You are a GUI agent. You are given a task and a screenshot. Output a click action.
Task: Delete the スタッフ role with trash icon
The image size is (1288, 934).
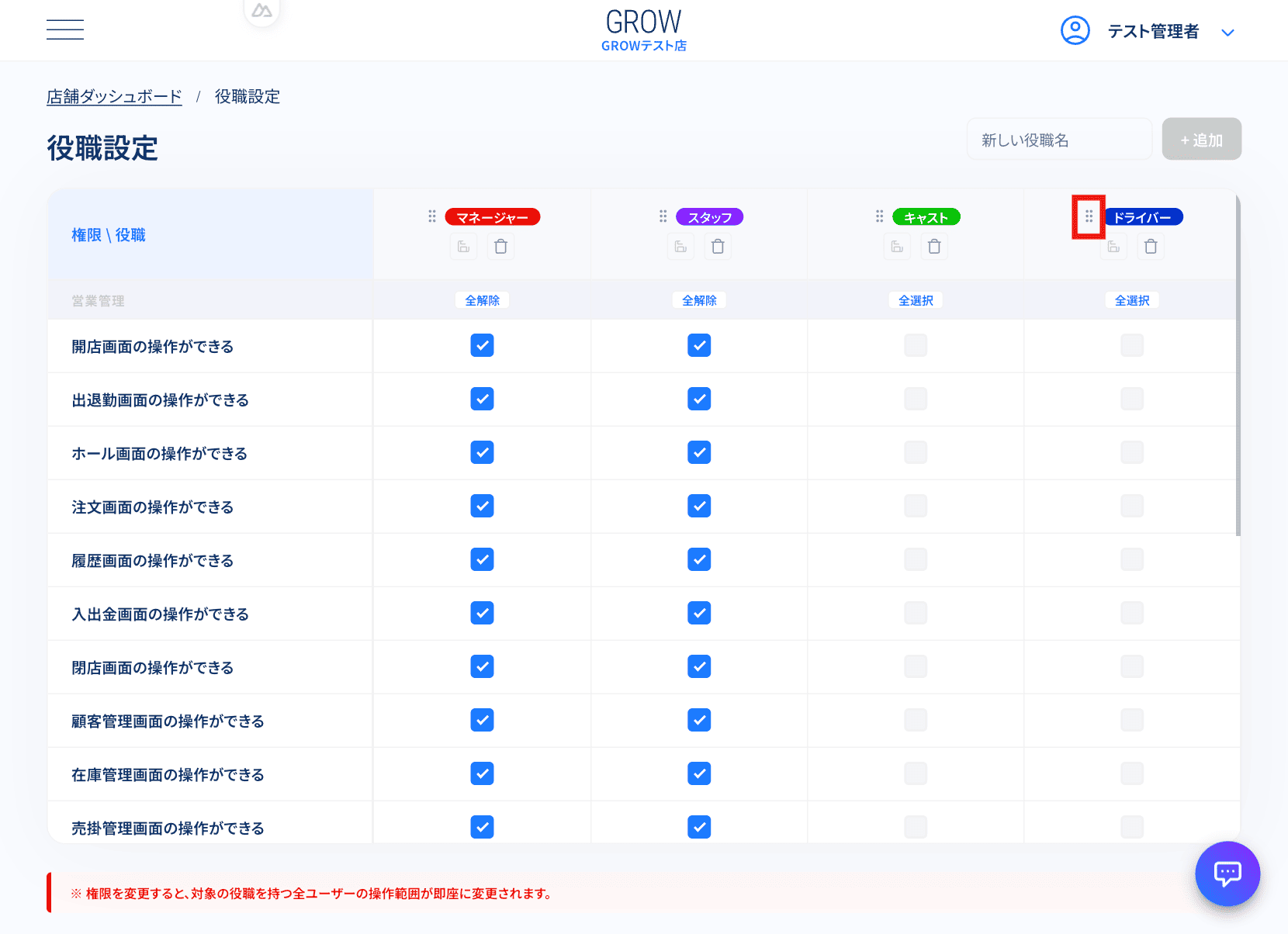[x=718, y=247]
